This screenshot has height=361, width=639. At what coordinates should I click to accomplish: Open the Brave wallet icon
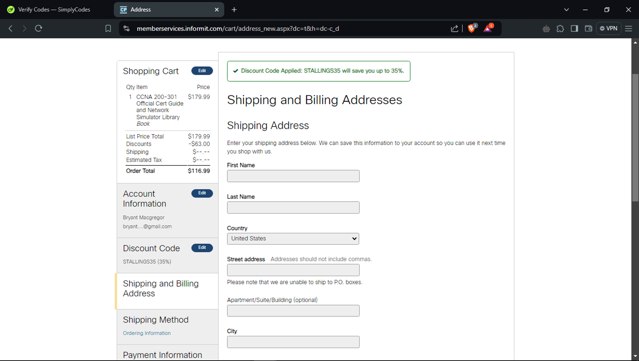coord(588,29)
